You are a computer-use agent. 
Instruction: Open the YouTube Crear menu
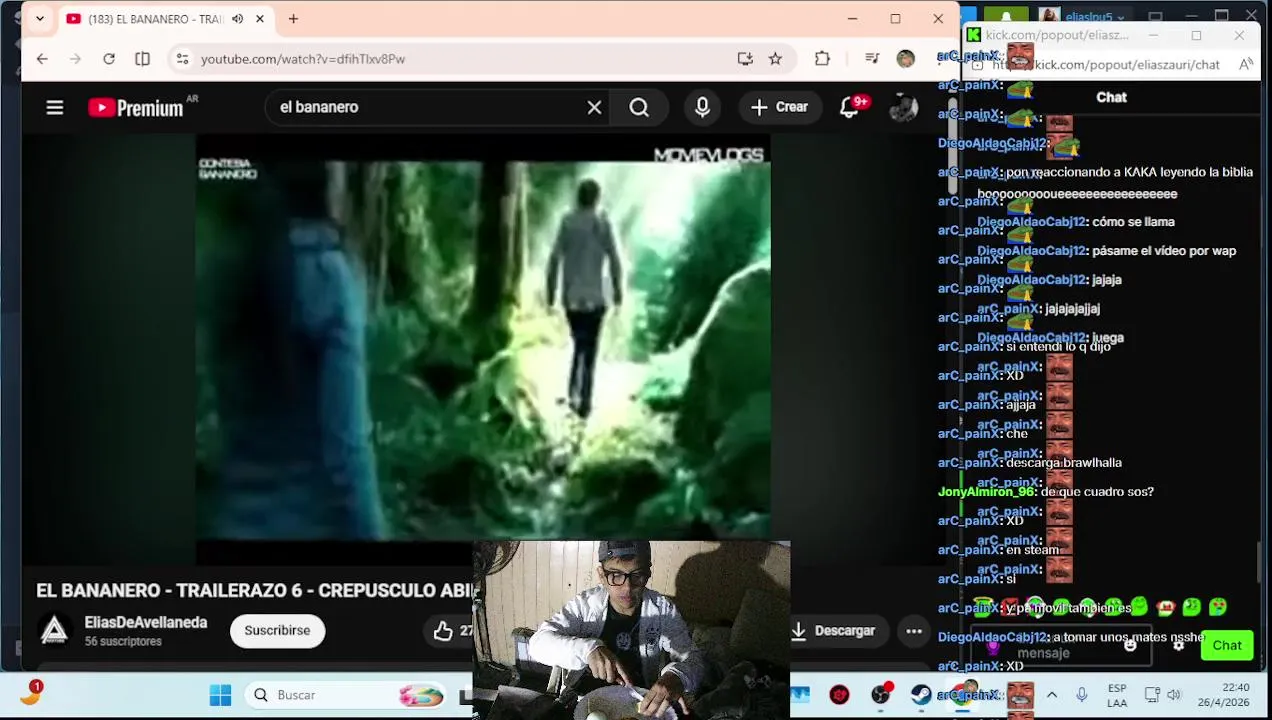click(779, 107)
